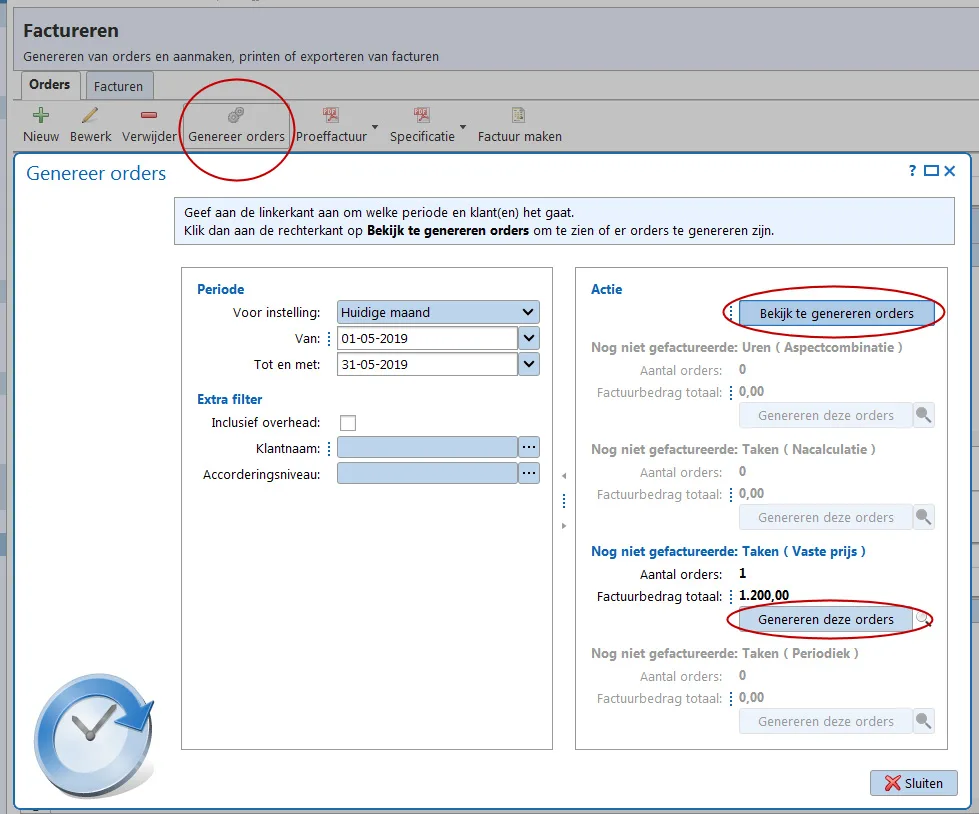The image size is (979, 814).
Task: Open the Voor instelling dropdown
Action: point(528,312)
